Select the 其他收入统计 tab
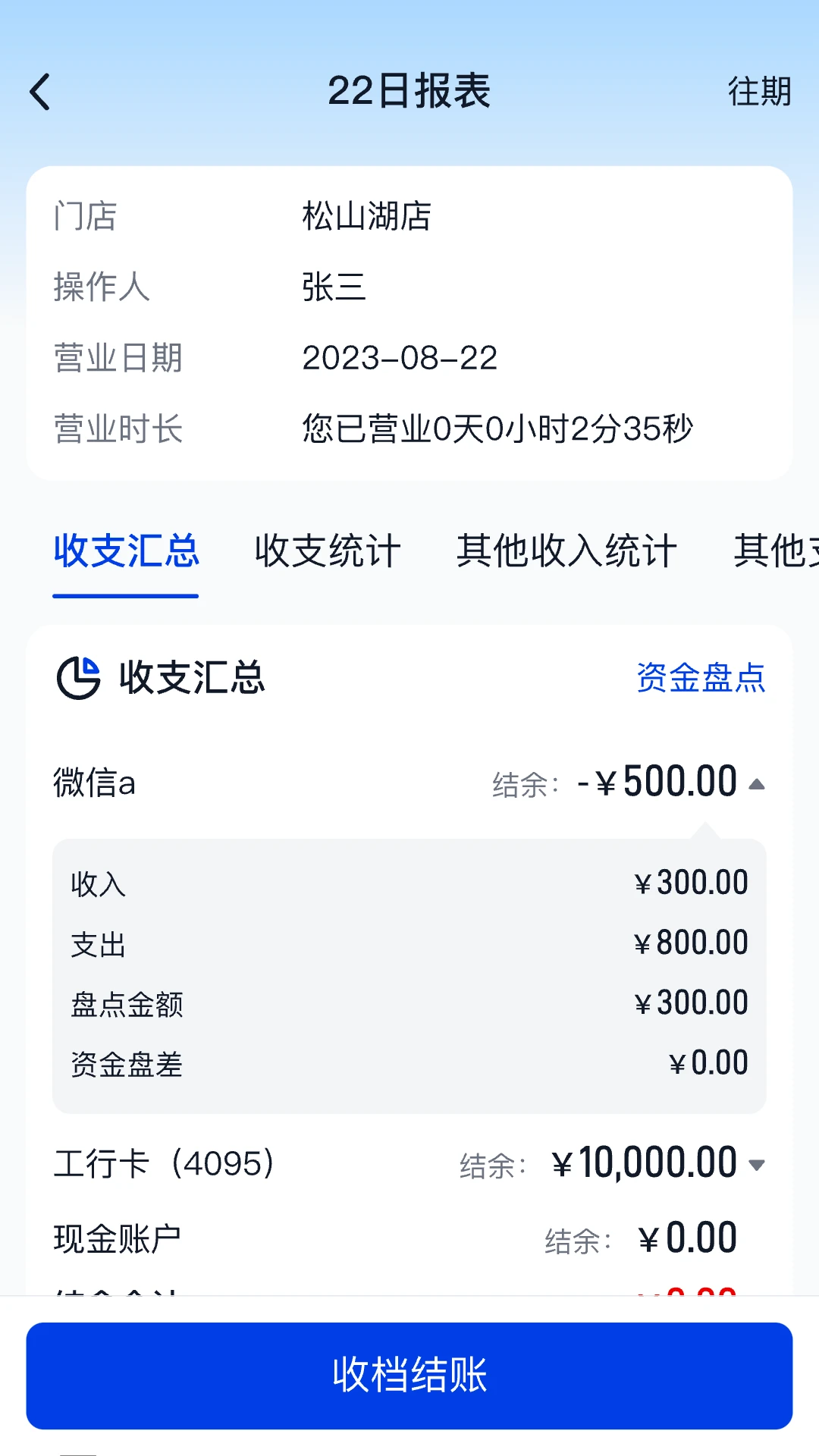 566,551
